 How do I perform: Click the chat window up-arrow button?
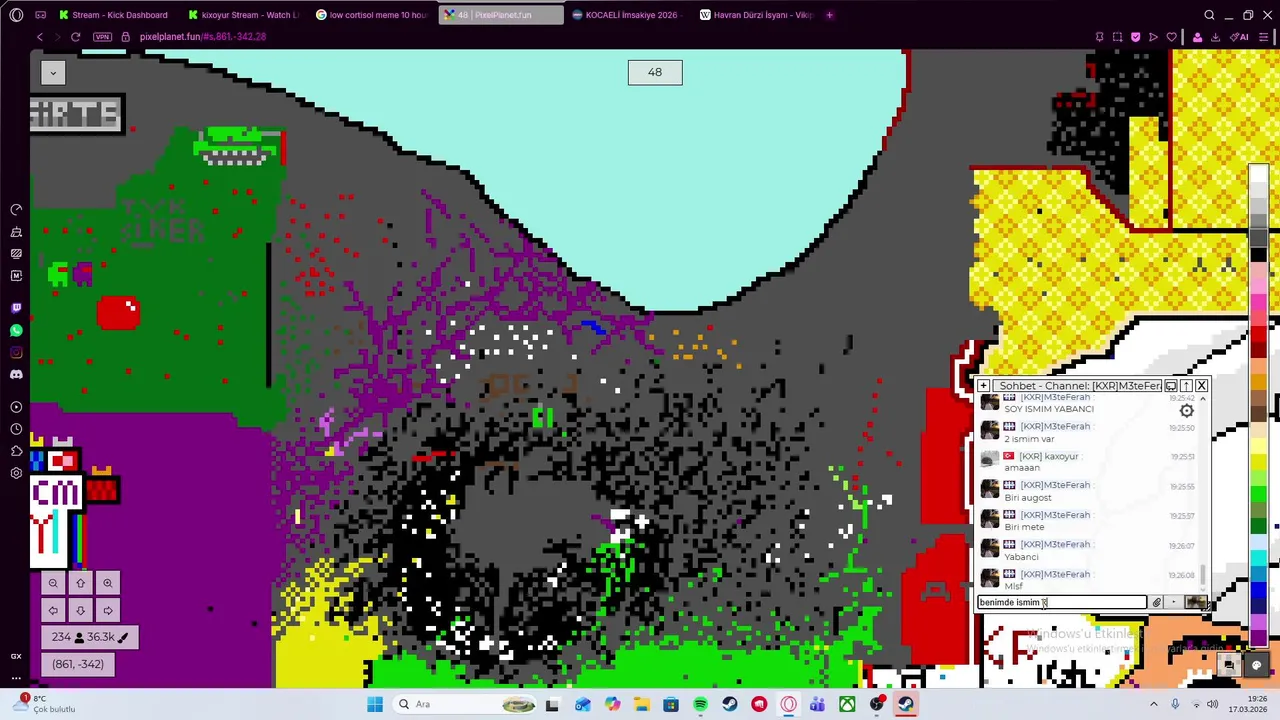(1186, 385)
